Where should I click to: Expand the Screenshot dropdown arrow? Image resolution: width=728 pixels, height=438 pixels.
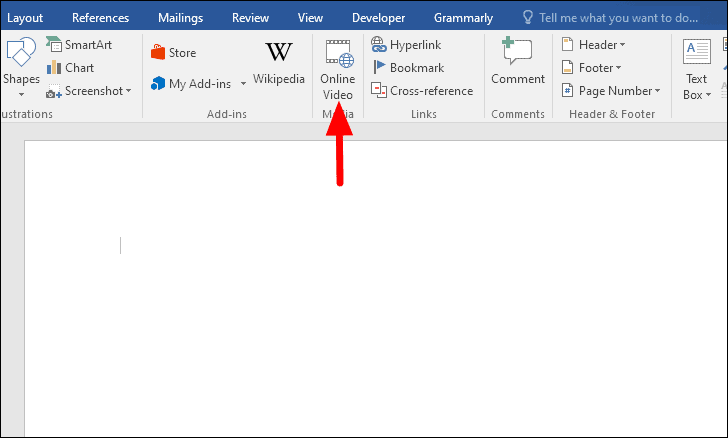point(129,91)
